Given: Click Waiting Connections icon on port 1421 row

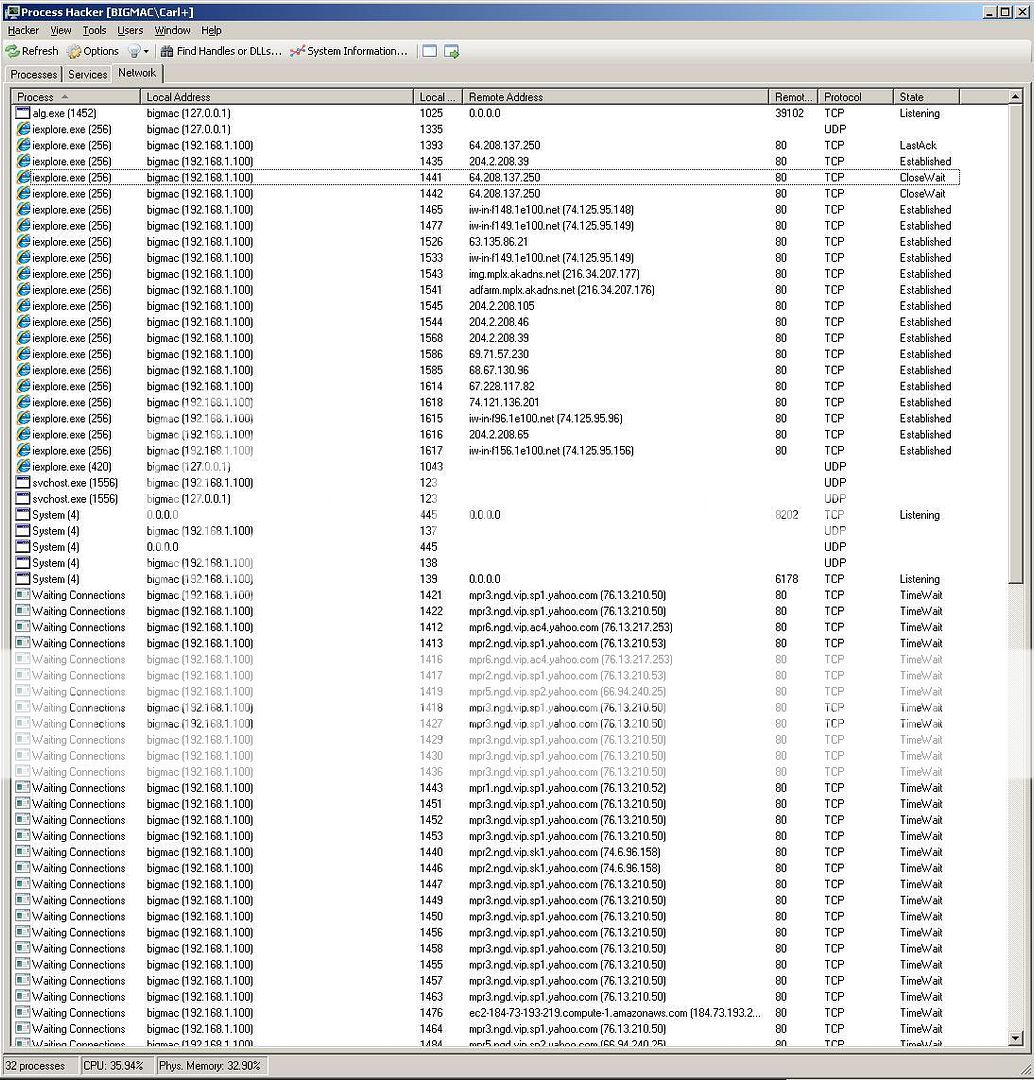Looking at the screenshot, I should click(x=23, y=595).
